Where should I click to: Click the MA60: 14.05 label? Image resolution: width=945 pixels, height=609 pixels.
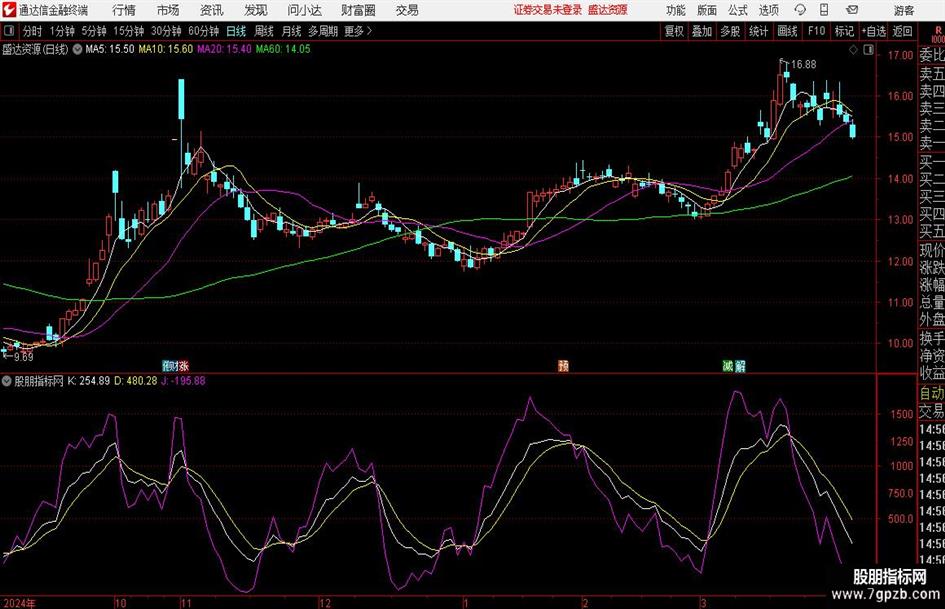pos(283,49)
